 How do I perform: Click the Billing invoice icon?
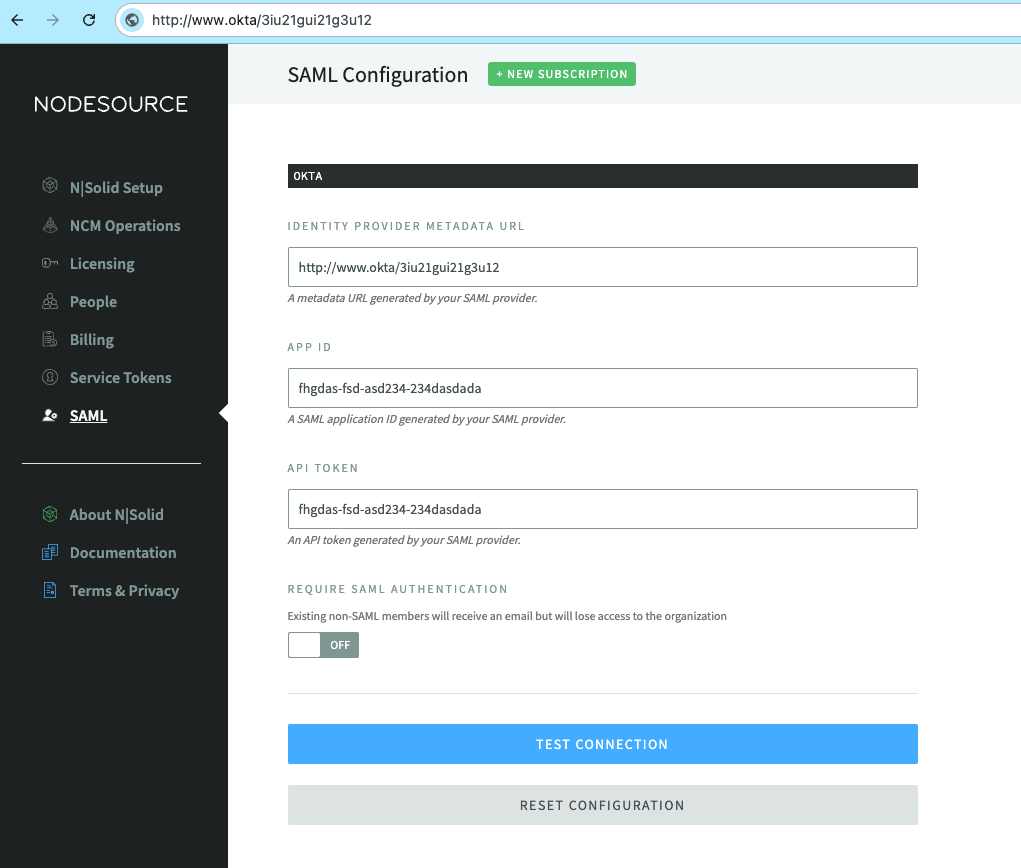(x=50, y=339)
